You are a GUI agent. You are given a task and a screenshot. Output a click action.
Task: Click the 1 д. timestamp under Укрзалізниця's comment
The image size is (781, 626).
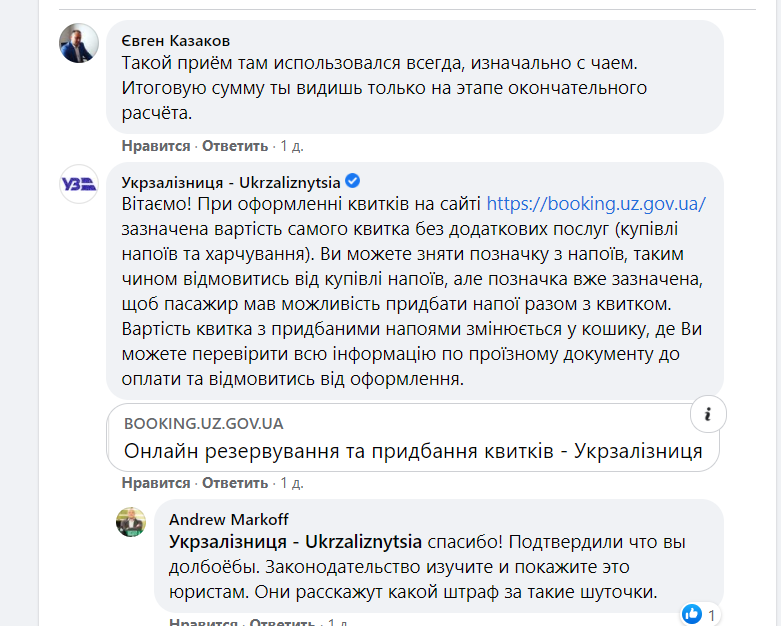pos(291,483)
